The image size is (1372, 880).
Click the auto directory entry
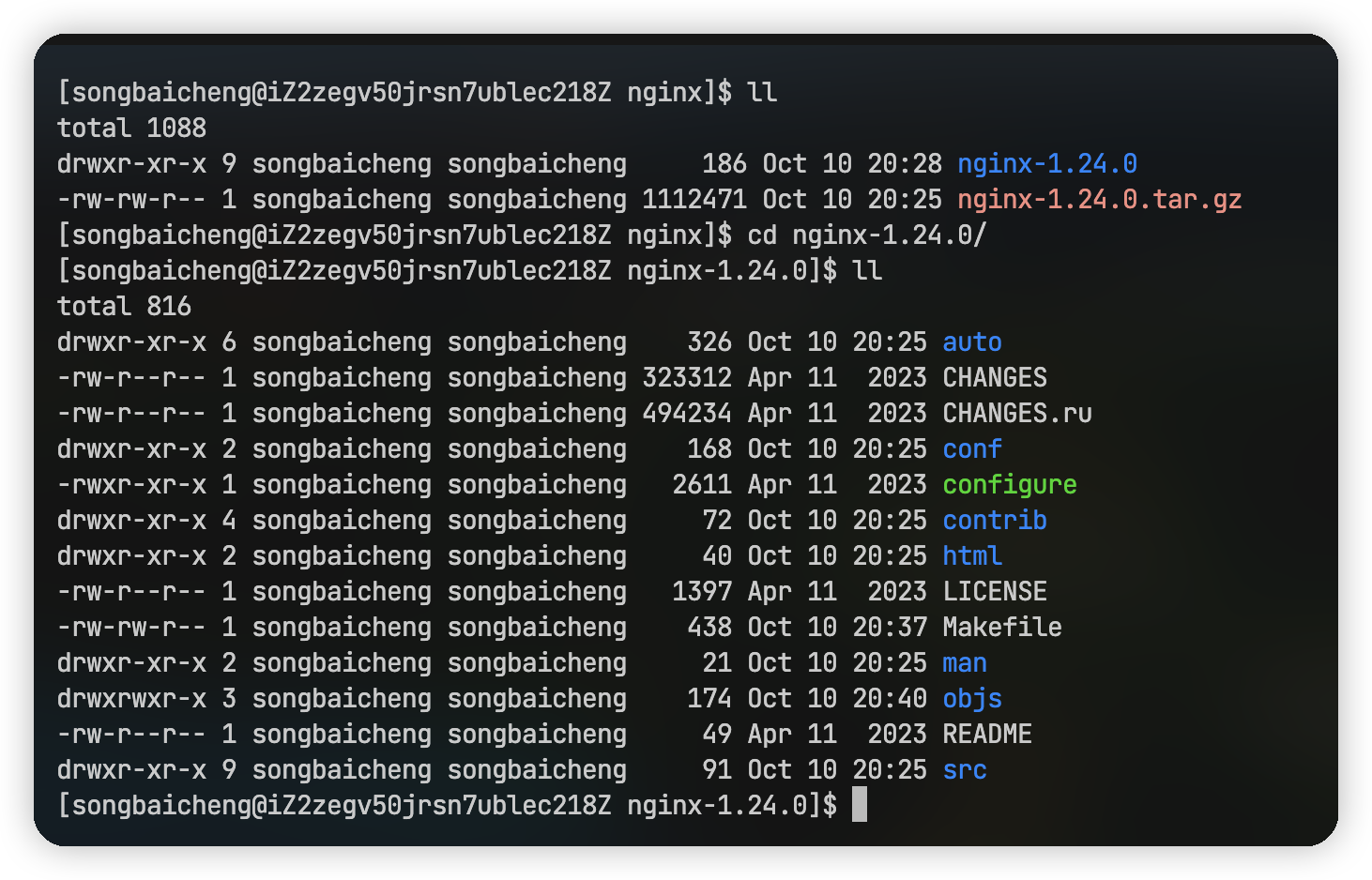[x=972, y=341]
